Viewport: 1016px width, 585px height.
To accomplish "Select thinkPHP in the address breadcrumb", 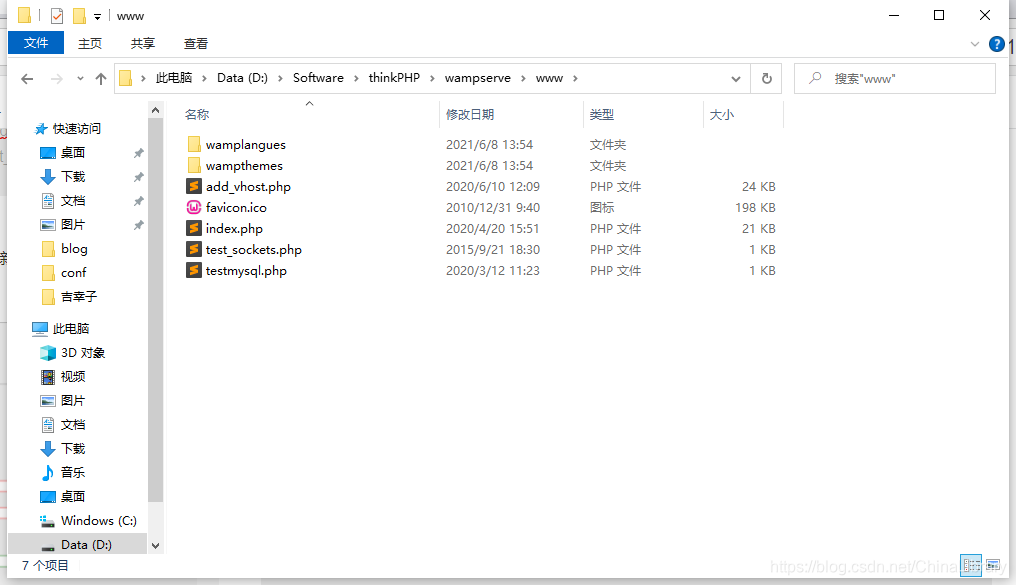I will 394,78.
